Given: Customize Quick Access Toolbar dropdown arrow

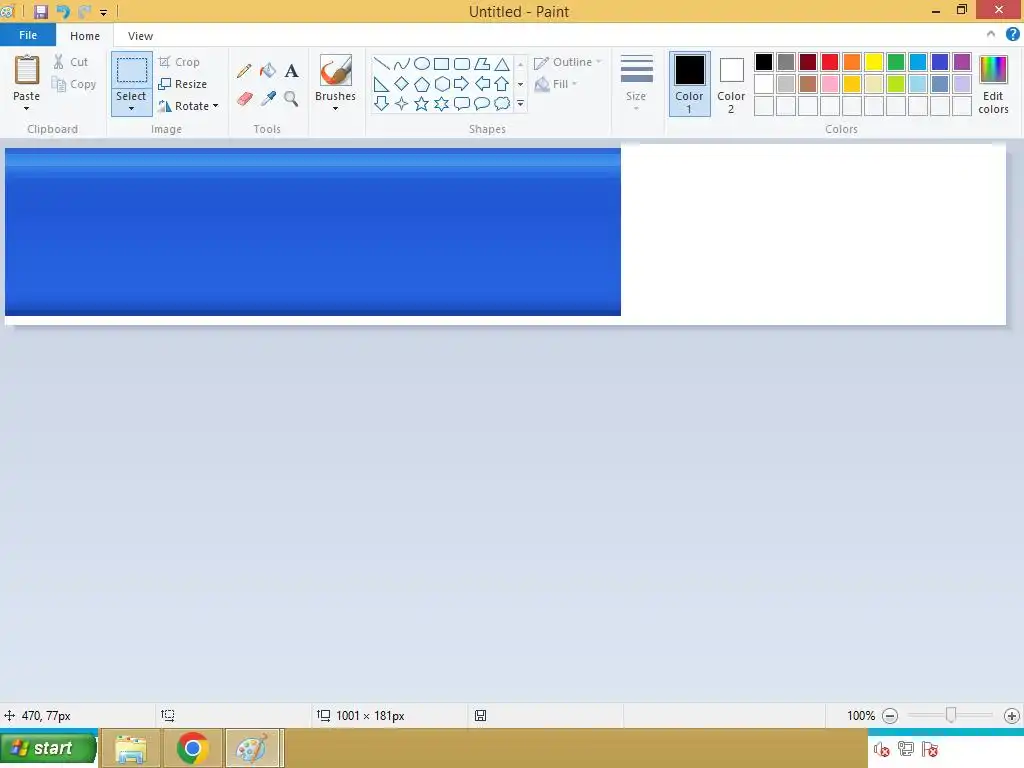Looking at the screenshot, I should coord(103,12).
